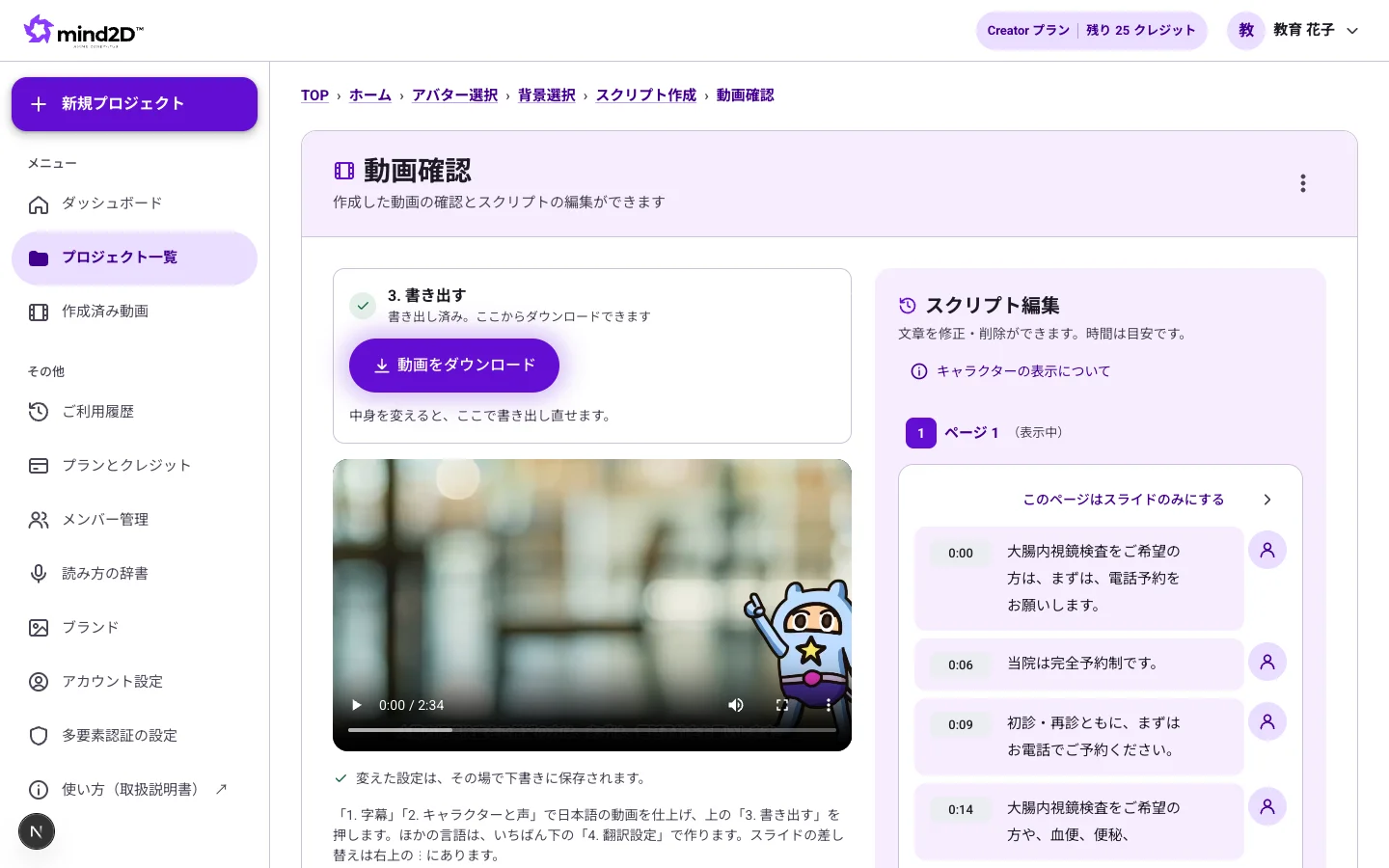This screenshot has width=1389, height=868.
Task: Click the mind2D logo
Action: (x=84, y=31)
